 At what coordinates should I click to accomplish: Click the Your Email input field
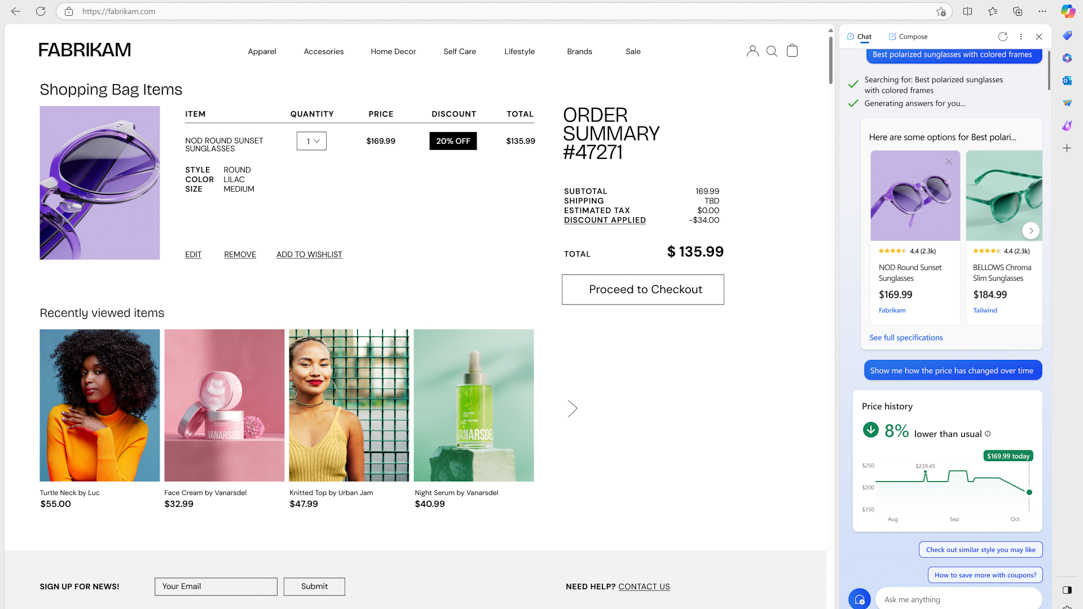point(216,587)
